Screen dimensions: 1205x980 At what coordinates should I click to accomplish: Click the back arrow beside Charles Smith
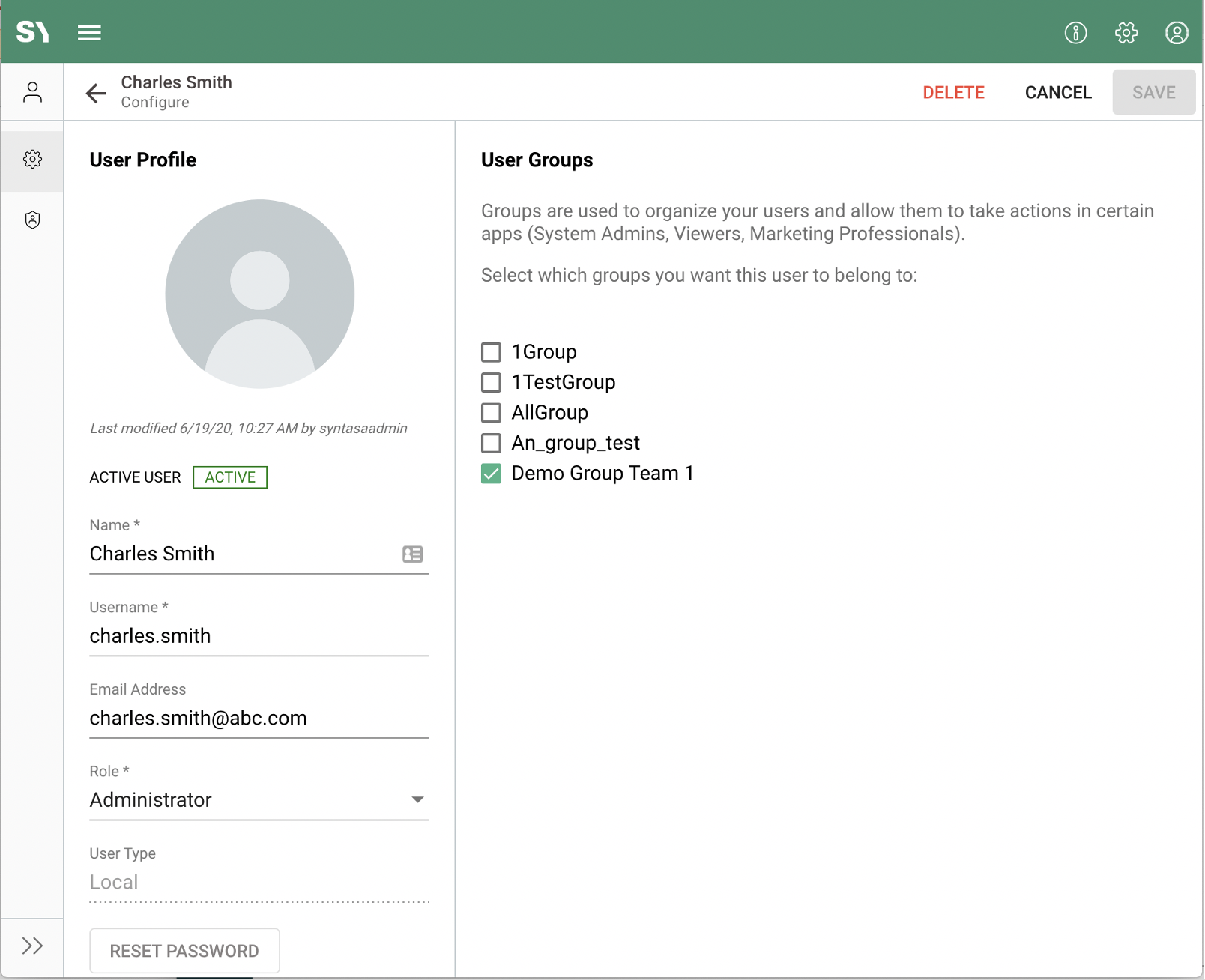click(x=96, y=93)
